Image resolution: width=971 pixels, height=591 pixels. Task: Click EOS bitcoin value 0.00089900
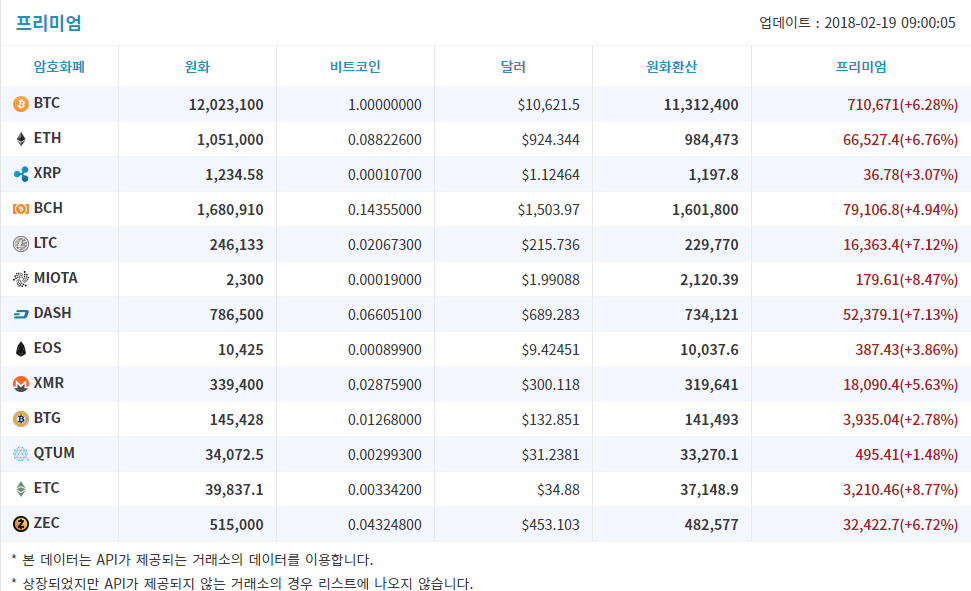point(385,350)
